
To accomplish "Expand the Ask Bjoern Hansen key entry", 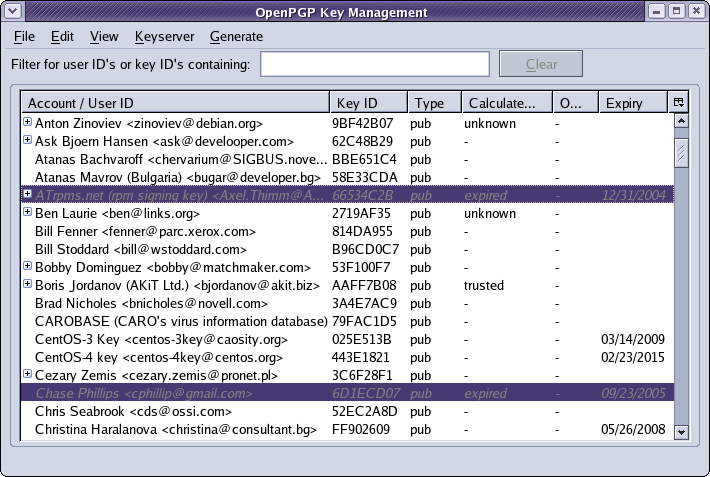I will pyautogui.click(x=28, y=140).
